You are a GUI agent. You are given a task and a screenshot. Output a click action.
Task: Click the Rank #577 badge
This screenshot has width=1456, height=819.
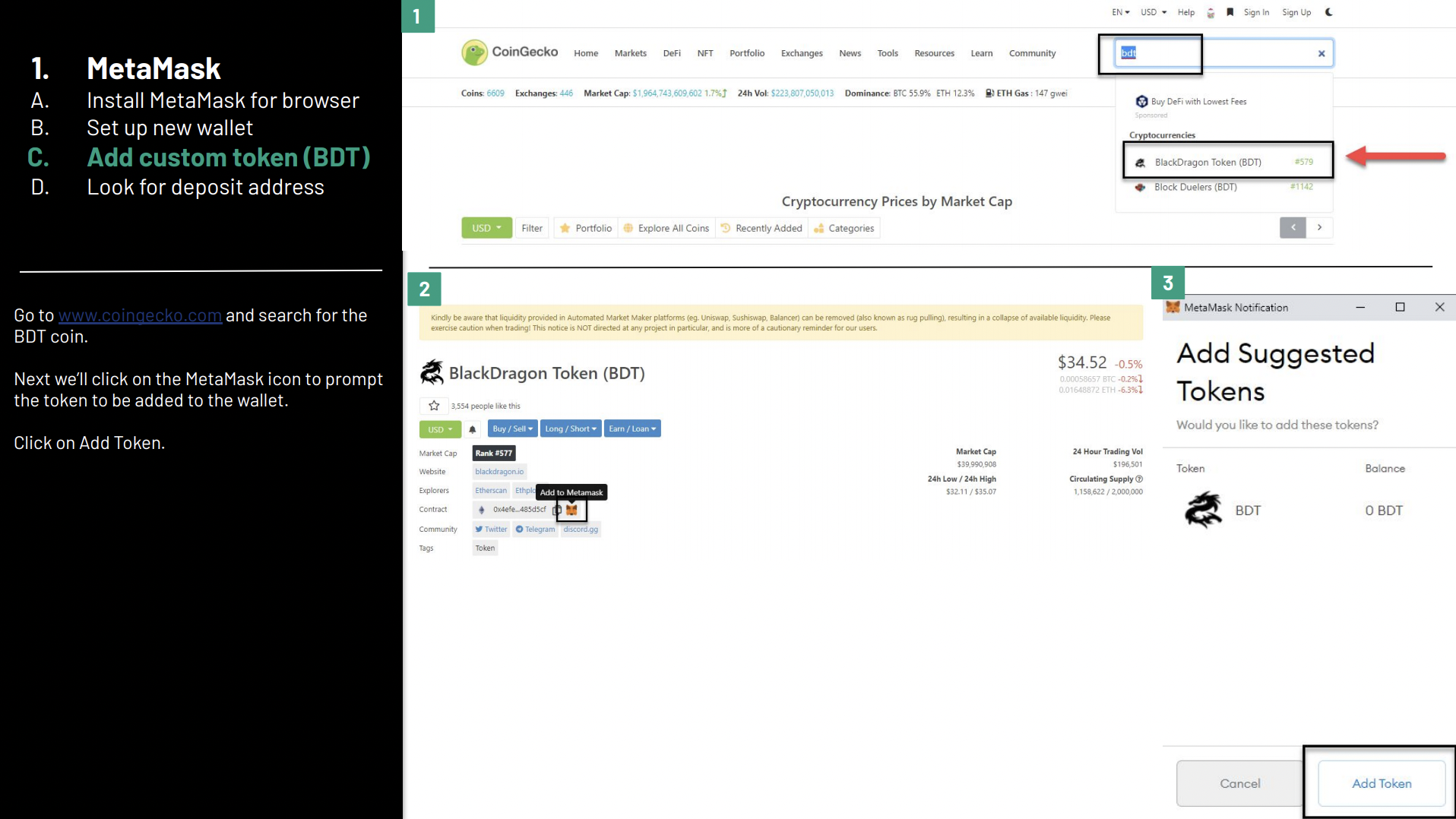[x=494, y=454]
